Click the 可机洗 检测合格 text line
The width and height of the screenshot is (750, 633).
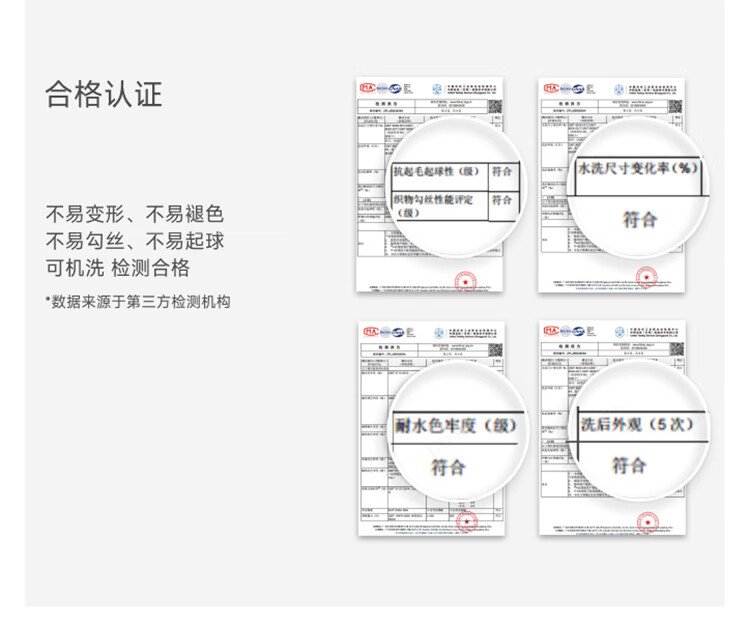(x=117, y=268)
